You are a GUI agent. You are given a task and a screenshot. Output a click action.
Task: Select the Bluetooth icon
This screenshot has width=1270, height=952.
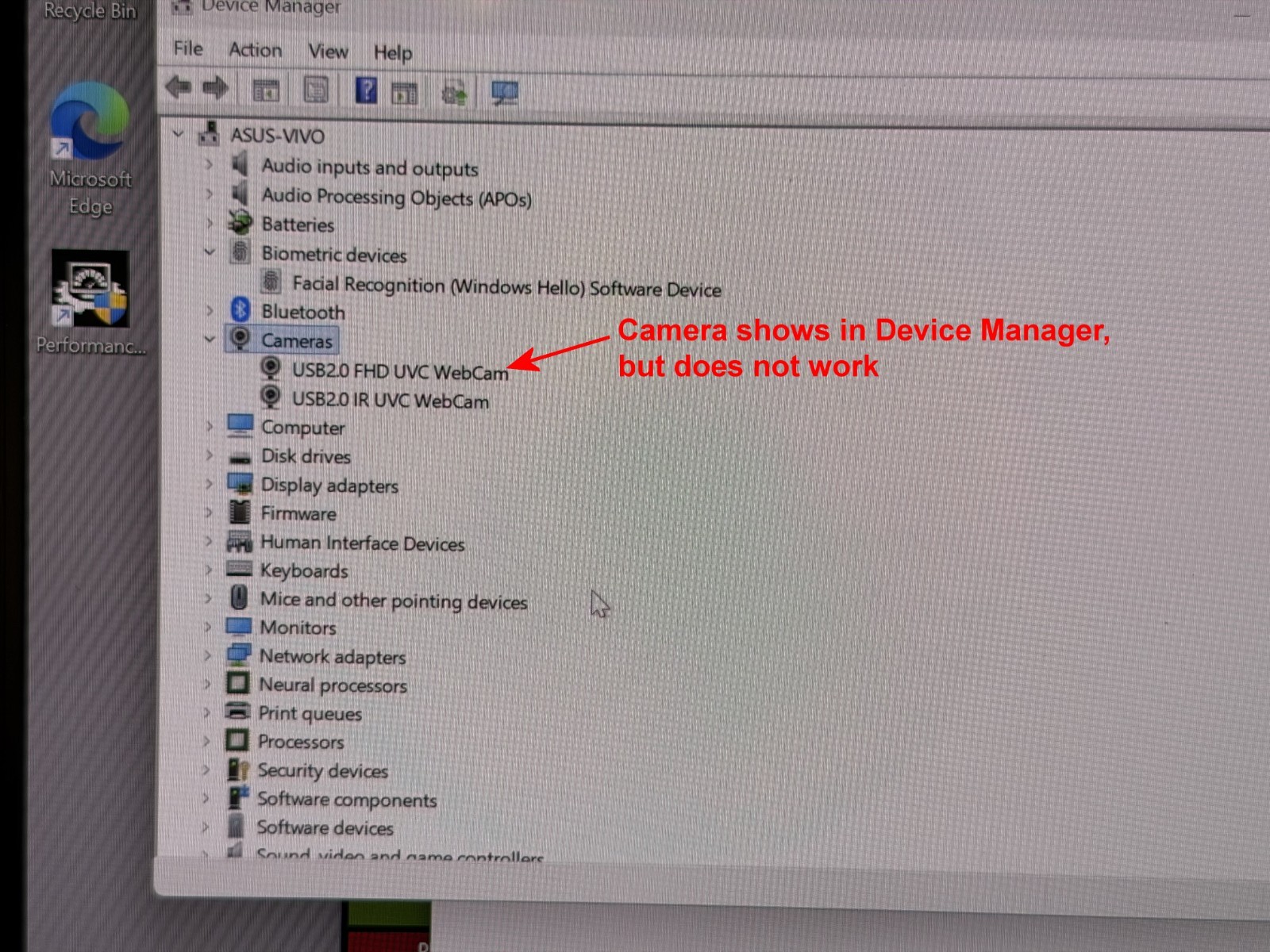pyautogui.click(x=240, y=310)
